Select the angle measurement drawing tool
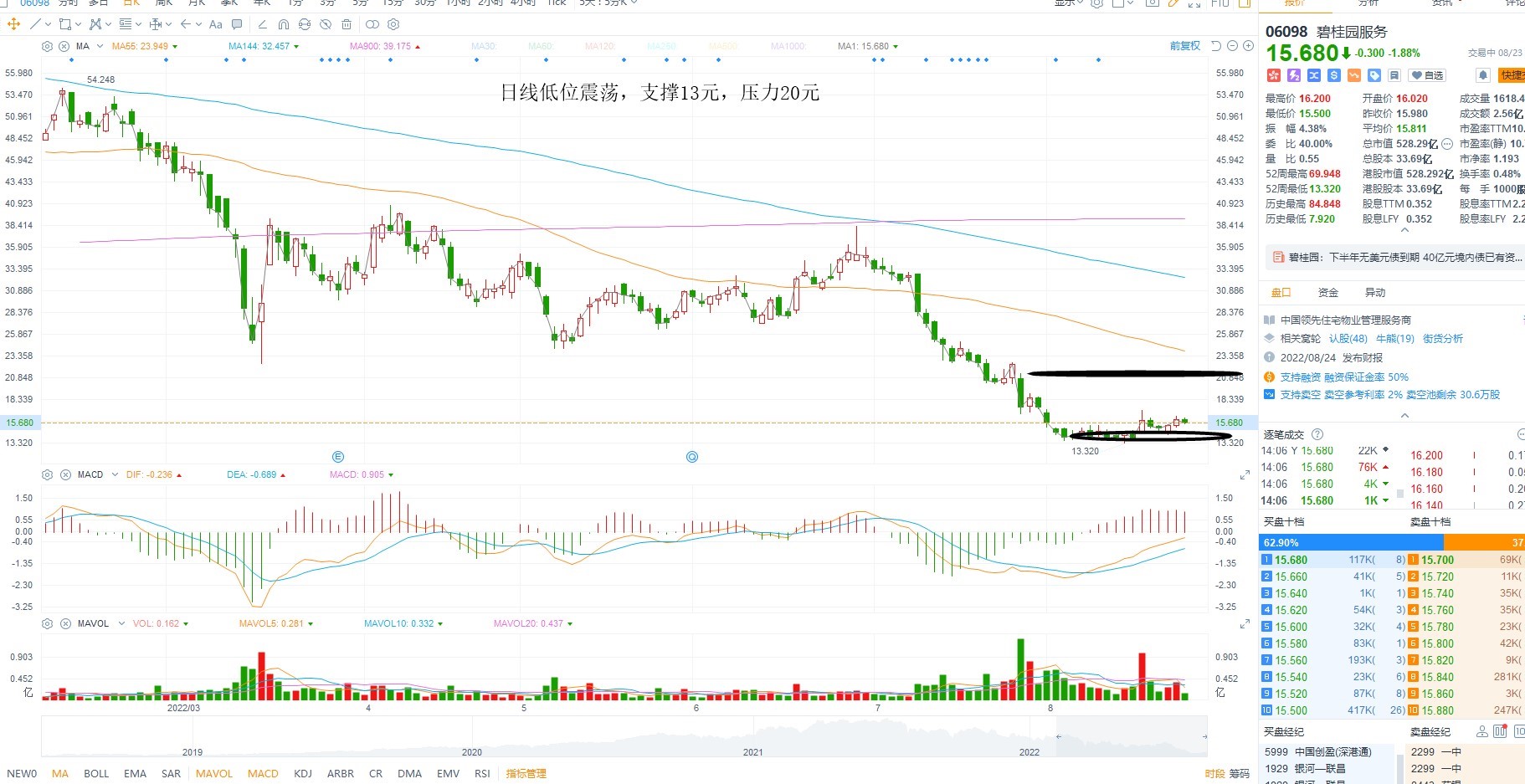Screen dimensions: 1525x784 (x=263, y=24)
